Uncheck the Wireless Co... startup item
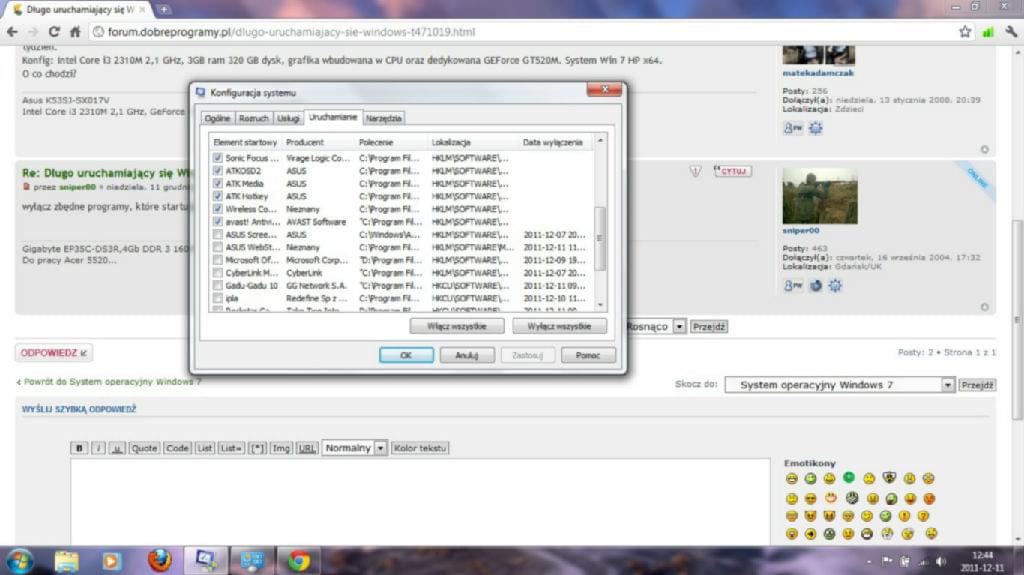Image resolution: width=1024 pixels, height=575 pixels. point(217,209)
